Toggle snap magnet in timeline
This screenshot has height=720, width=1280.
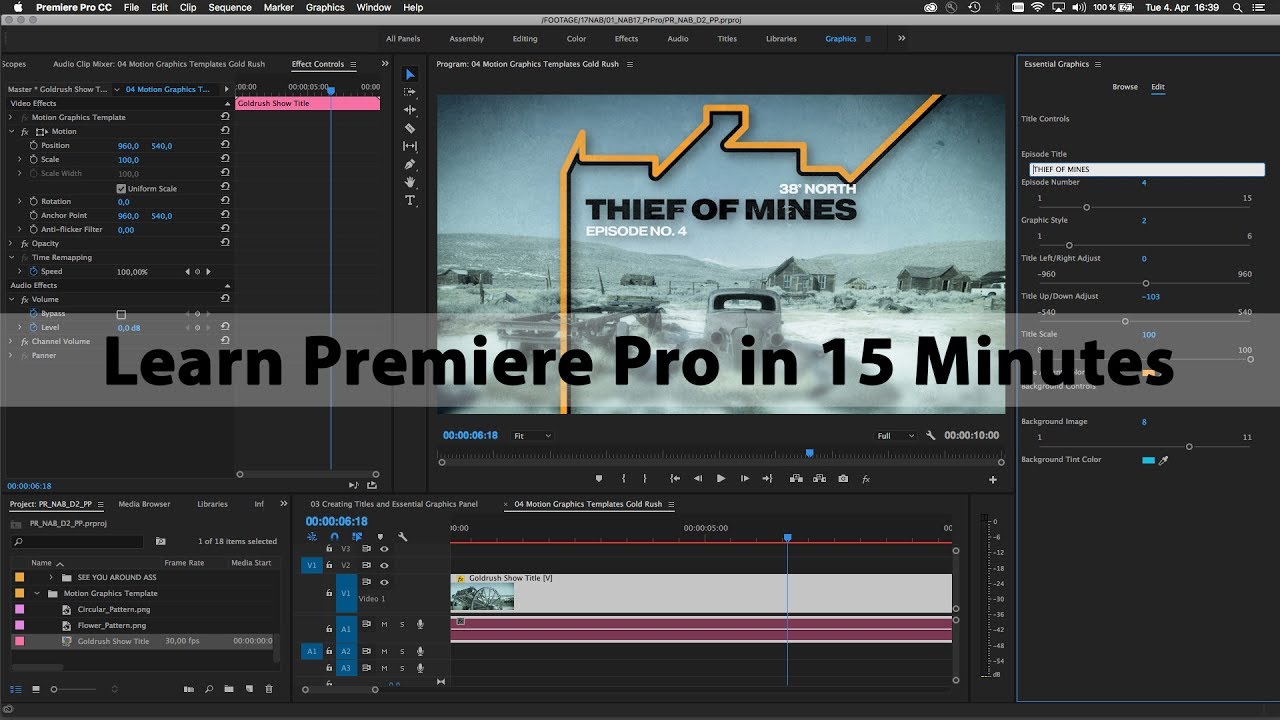[x=334, y=537]
